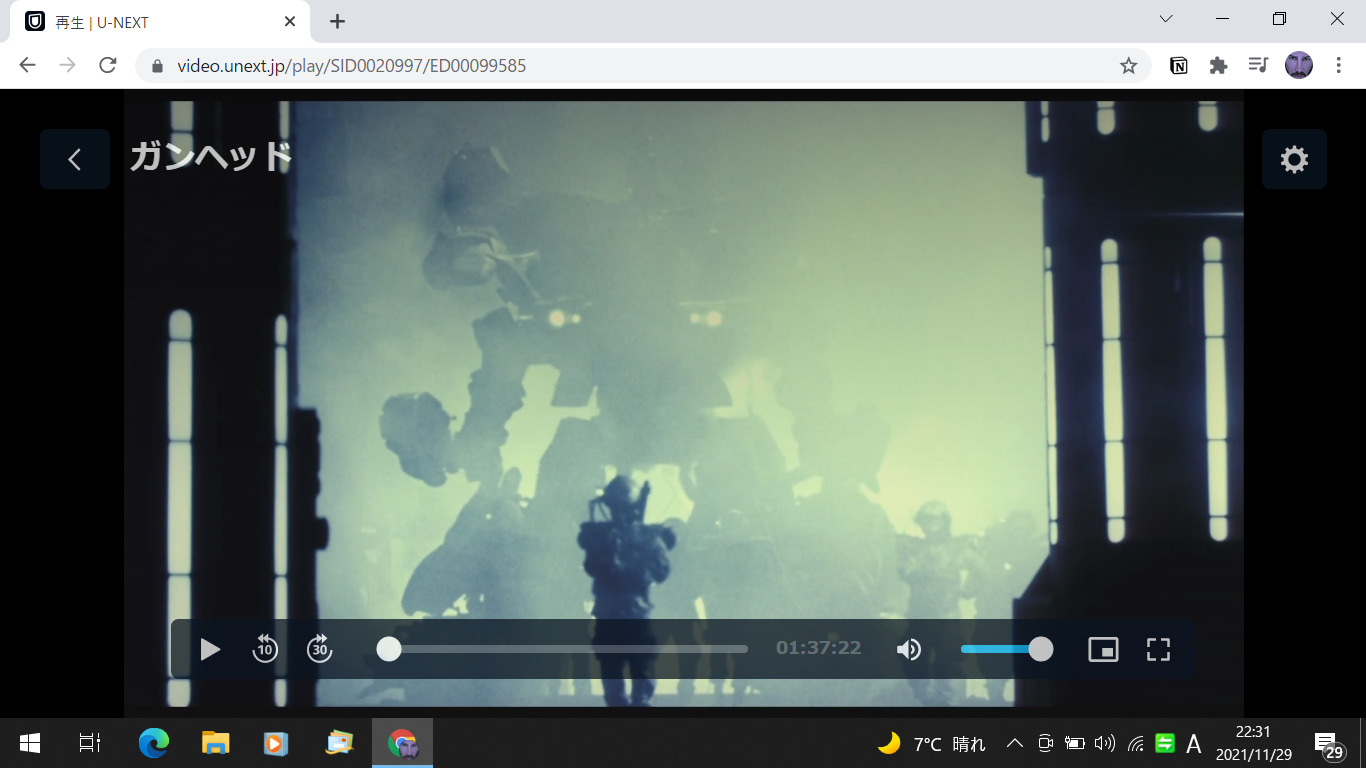This screenshot has width=1366, height=768.
Task: Open clock showing 22:31 2021/11/29
Action: coord(1254,743)
